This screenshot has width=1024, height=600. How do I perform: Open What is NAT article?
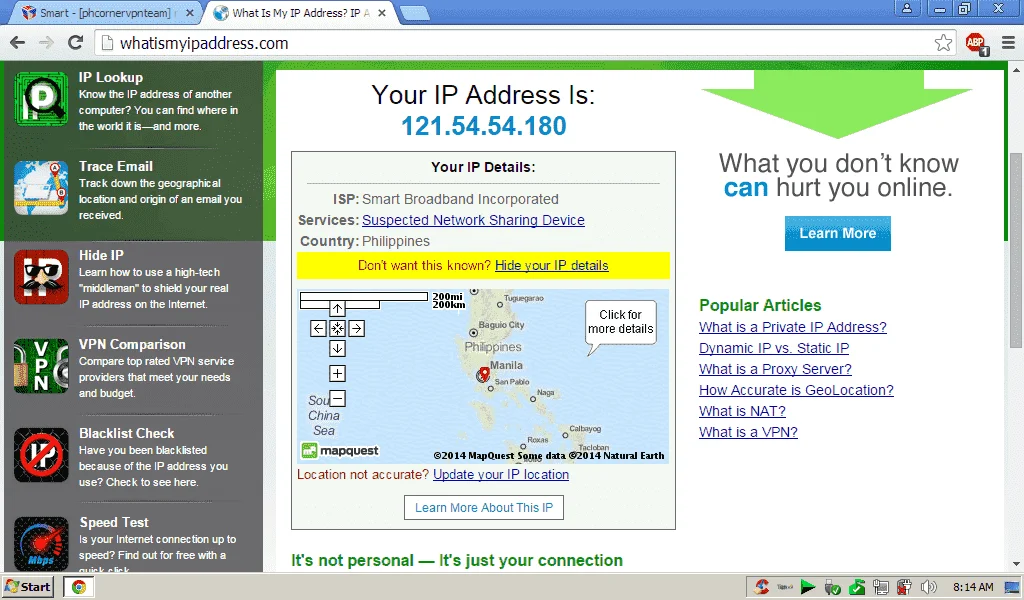coord(742,411)
